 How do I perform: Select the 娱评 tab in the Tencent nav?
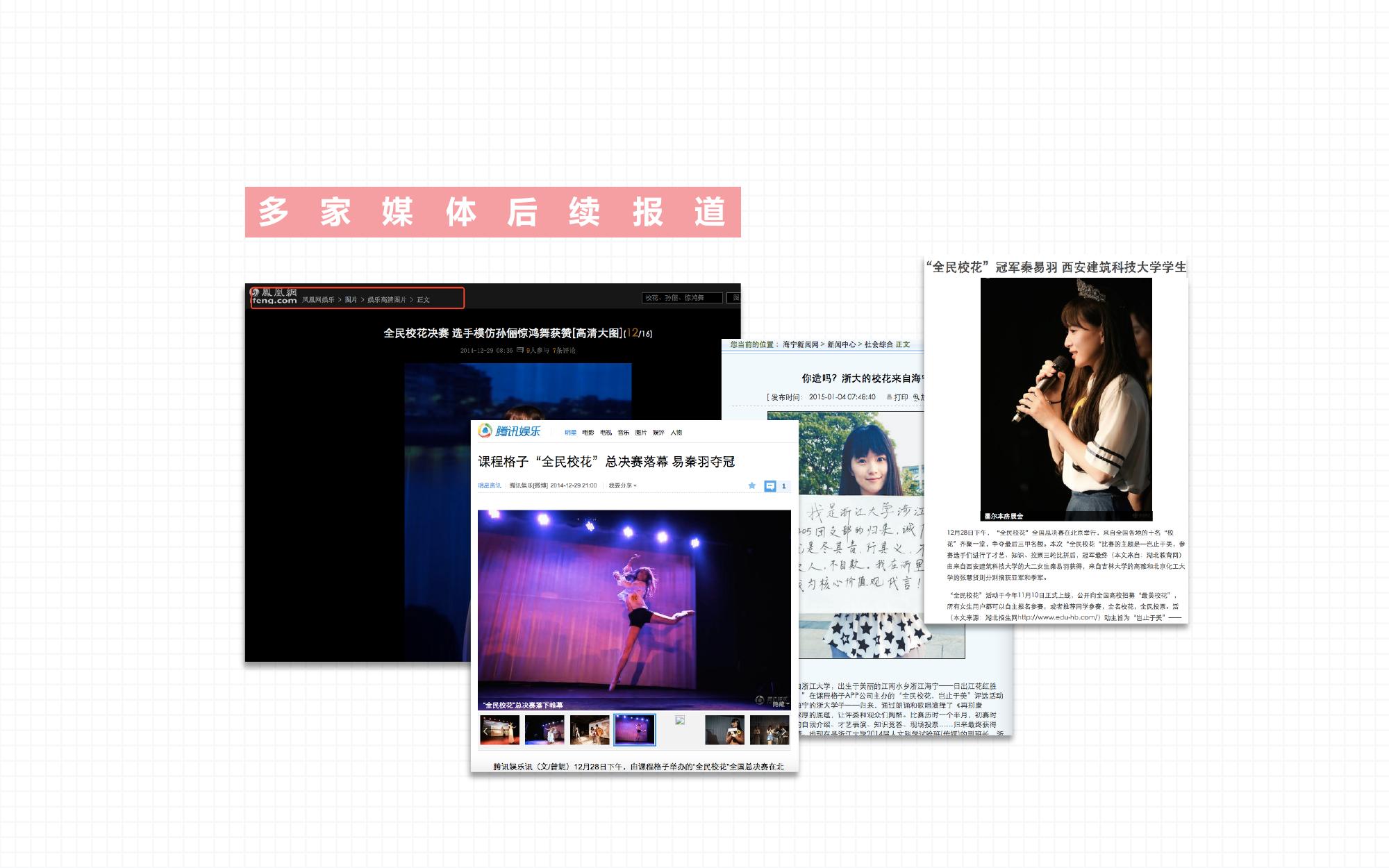click(658, 433)
